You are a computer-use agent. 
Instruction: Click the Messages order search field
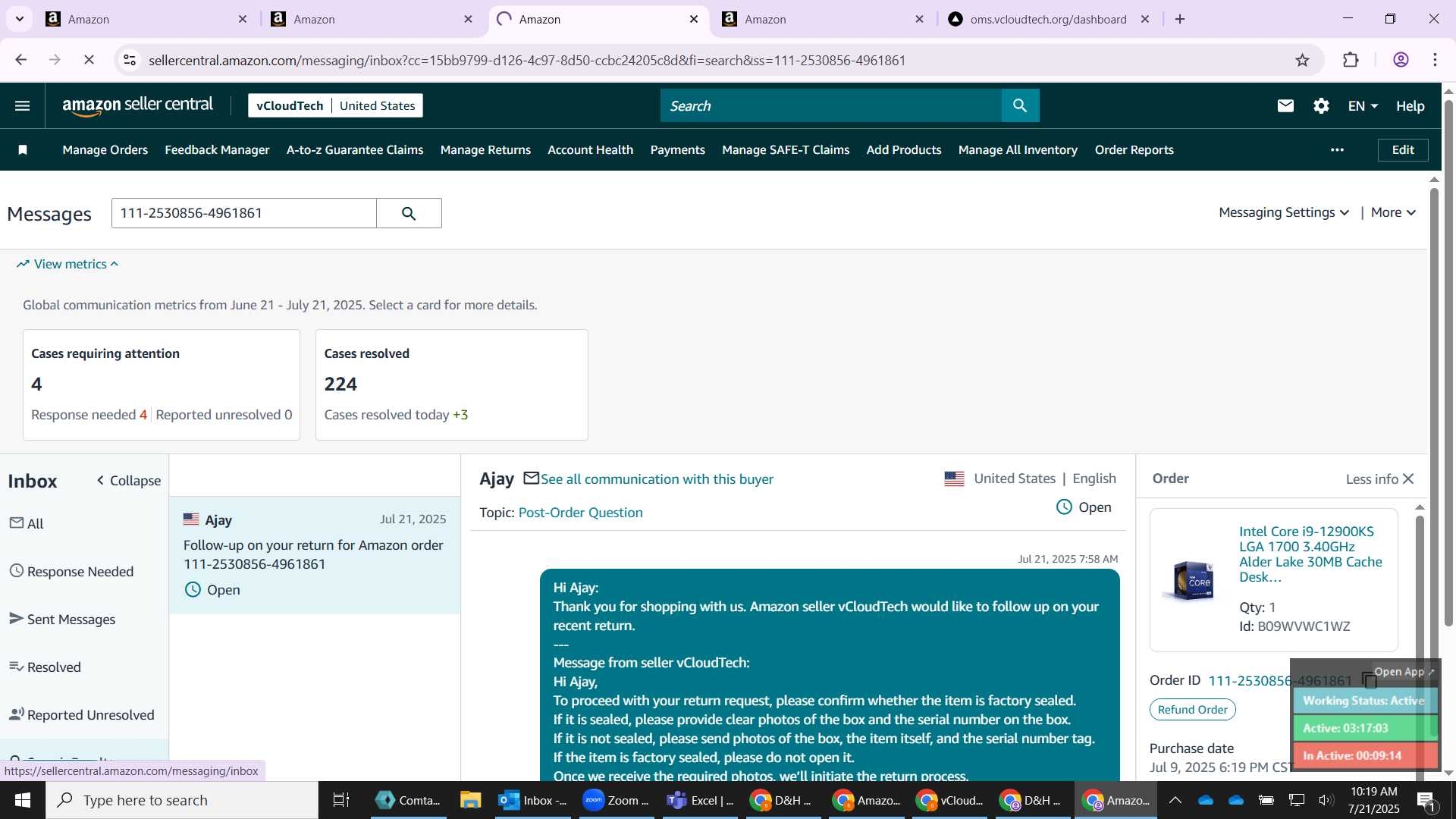243,213
